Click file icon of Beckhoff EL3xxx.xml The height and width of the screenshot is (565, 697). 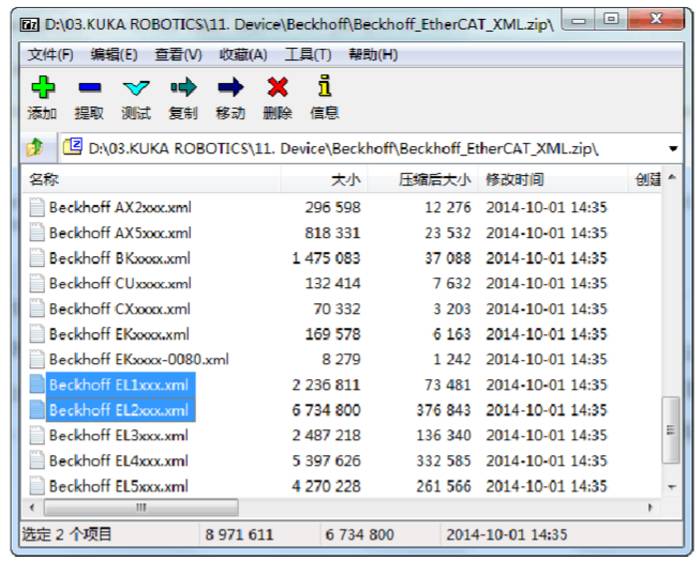coord(37,435)
